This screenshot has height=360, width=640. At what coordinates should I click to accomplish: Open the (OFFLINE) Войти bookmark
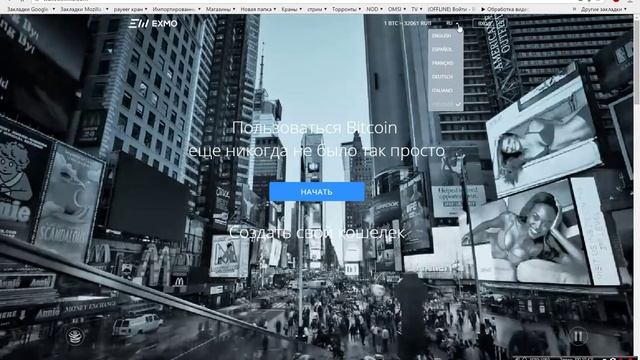451,9
